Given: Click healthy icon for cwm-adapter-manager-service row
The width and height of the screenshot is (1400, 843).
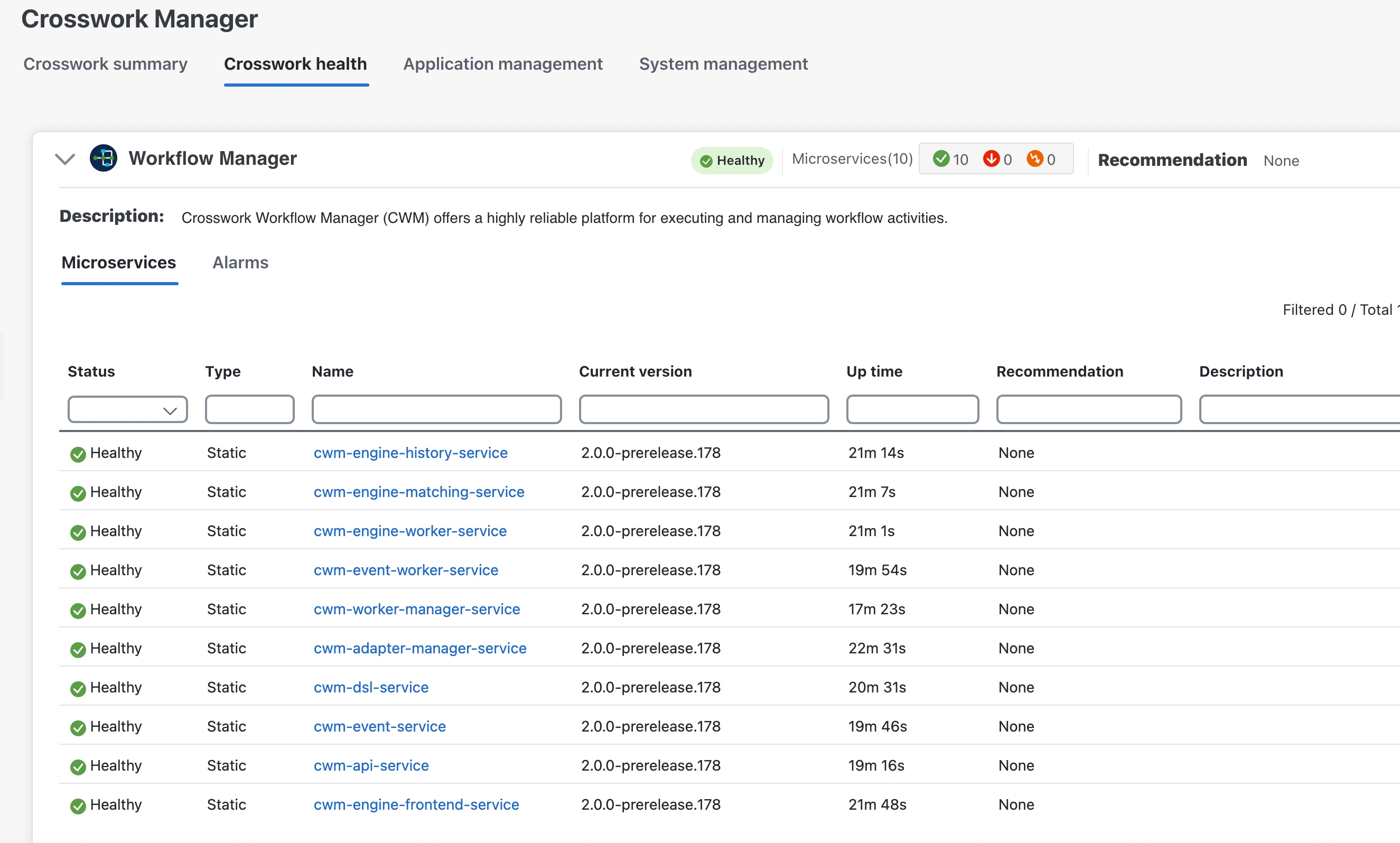Looking at the screenshot, I should pos(78,649).
